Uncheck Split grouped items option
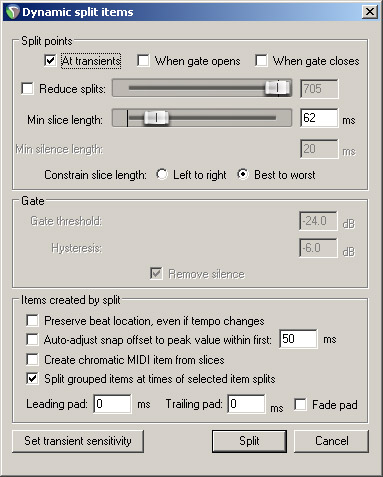 tap(32, 379)
